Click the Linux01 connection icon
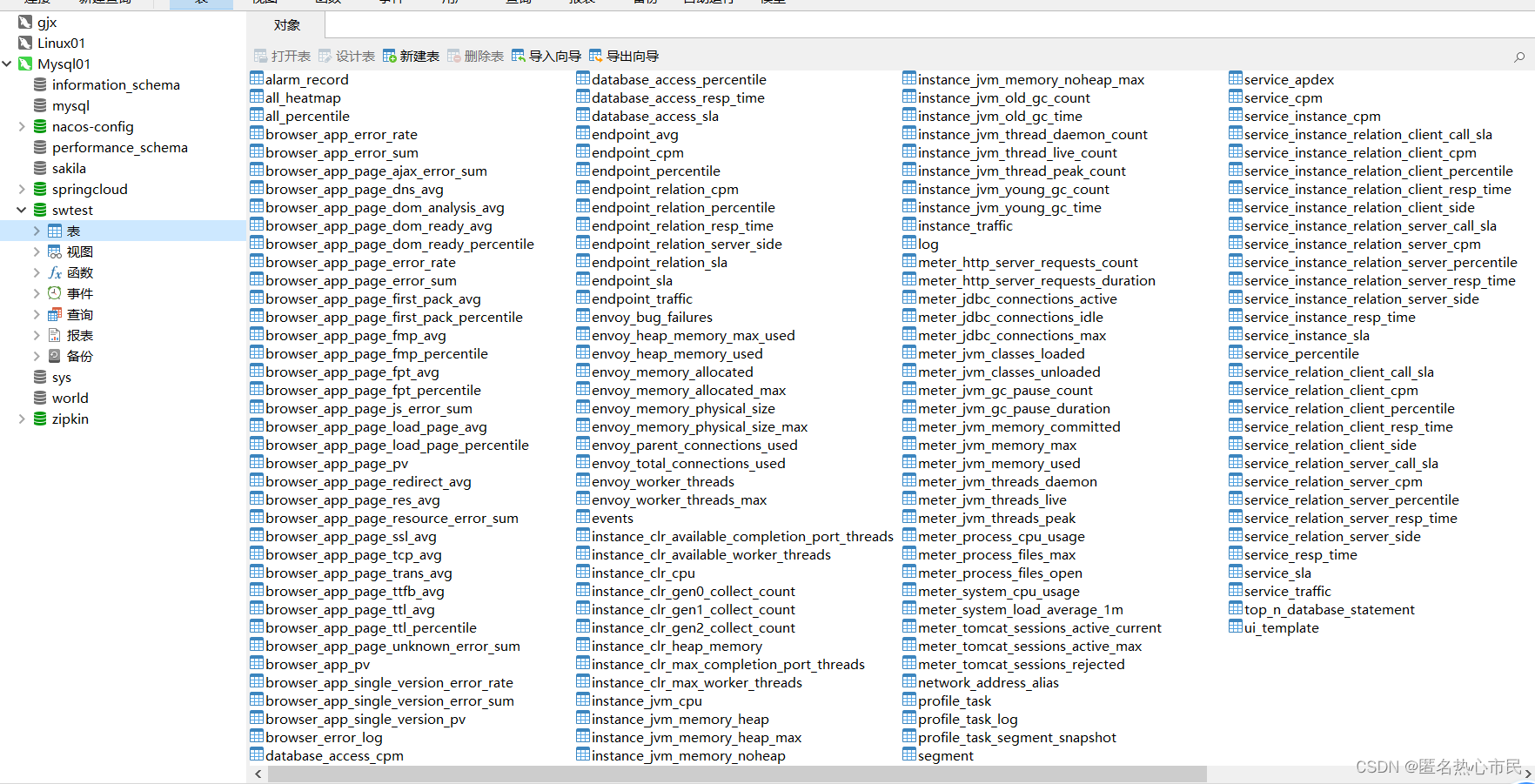Screen dimensions: 1535x784 pyautogui.click(x=25, y=43)
